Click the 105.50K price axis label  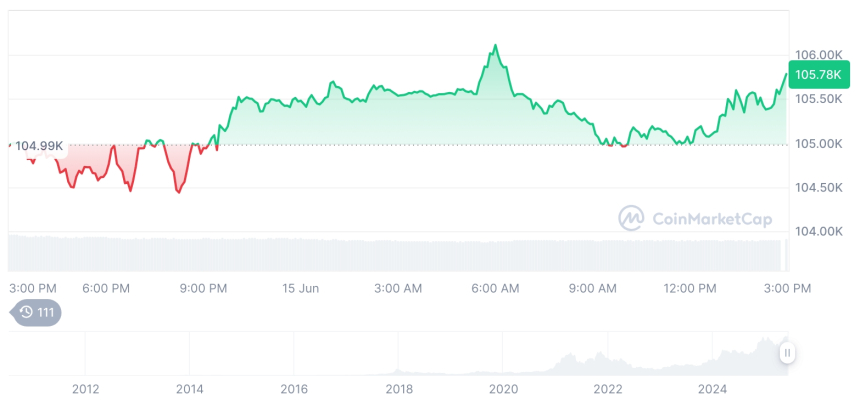[x=820, y=100]
